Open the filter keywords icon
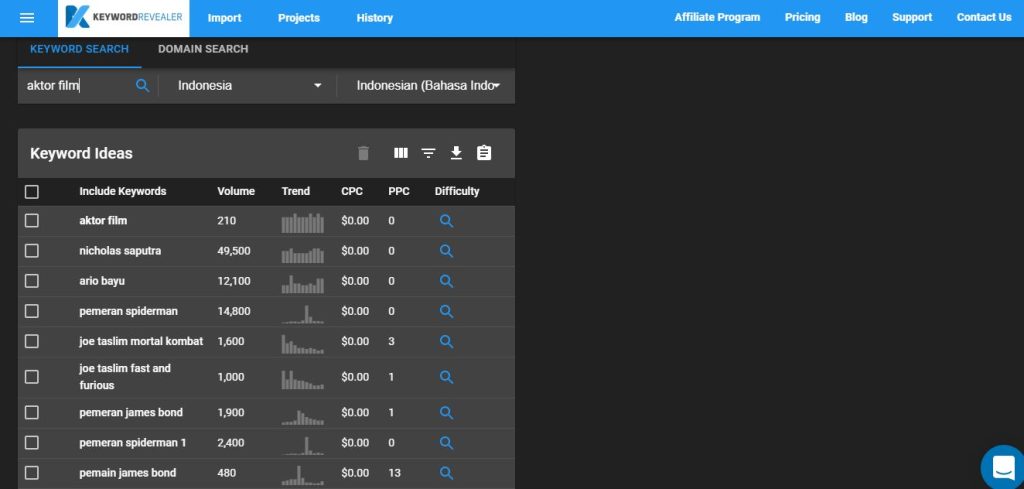Screen dimensions: 1024x489 pyautogui.click(x=428, y=153)
